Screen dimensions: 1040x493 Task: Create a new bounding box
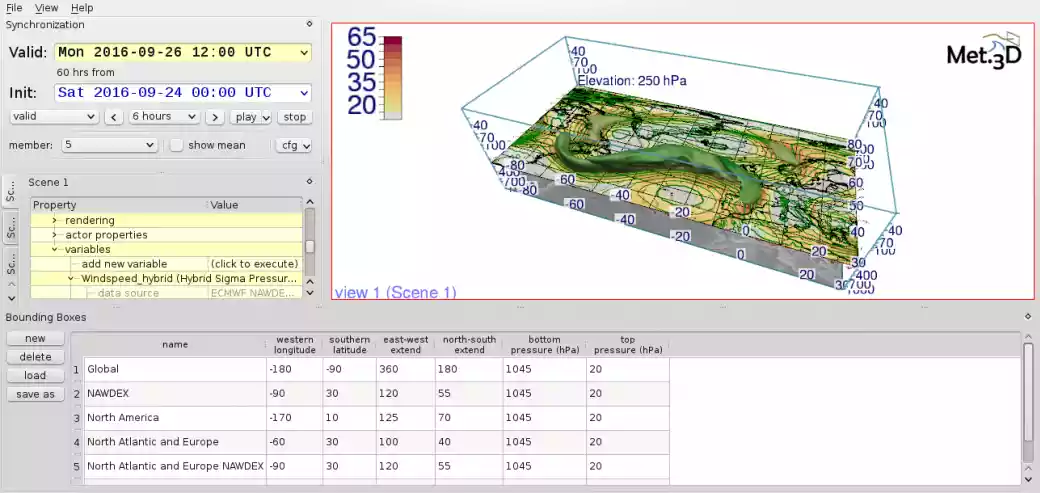35,338
